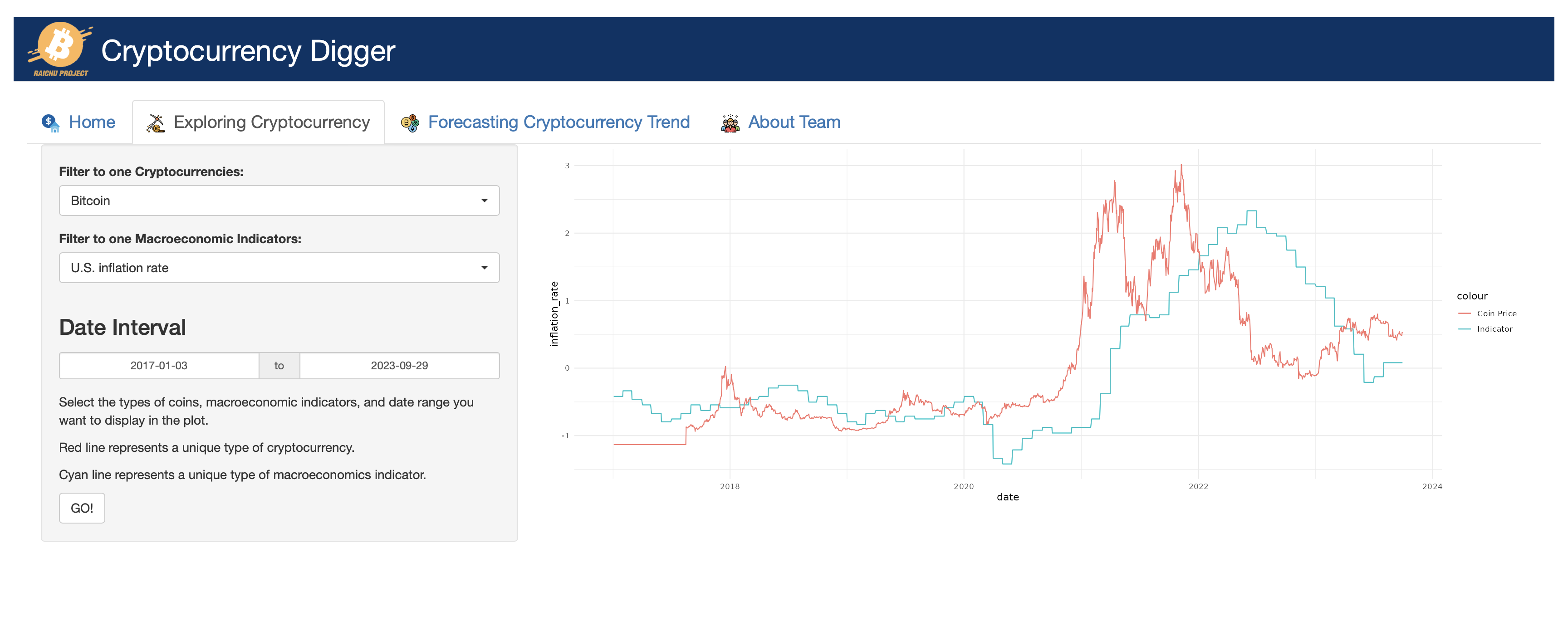Go to the About Team tab
Screen dimensions: 1568x622
click(x=794, y=122)
